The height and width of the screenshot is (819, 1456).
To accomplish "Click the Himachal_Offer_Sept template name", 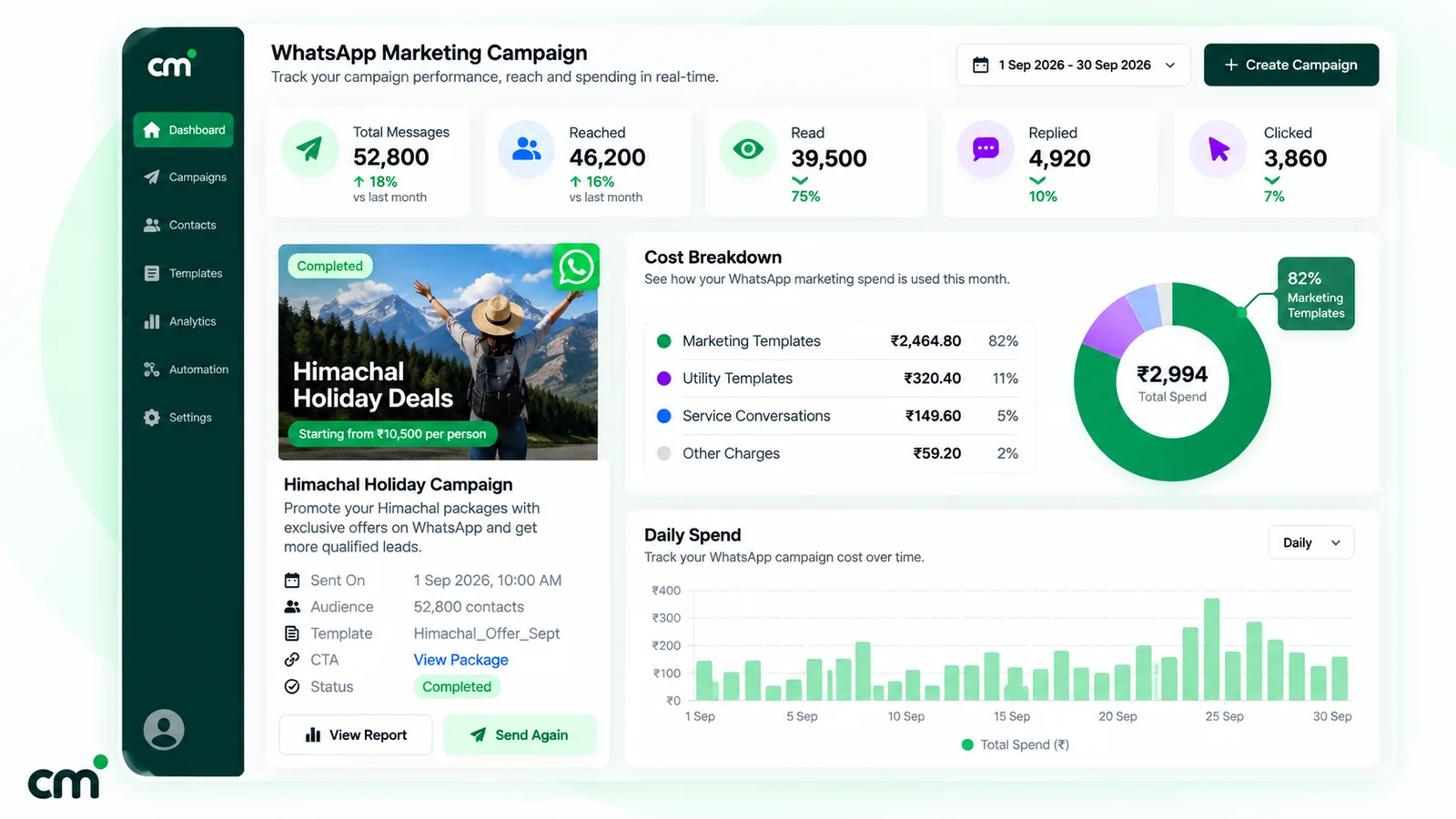I will click(x=487, y=633).
